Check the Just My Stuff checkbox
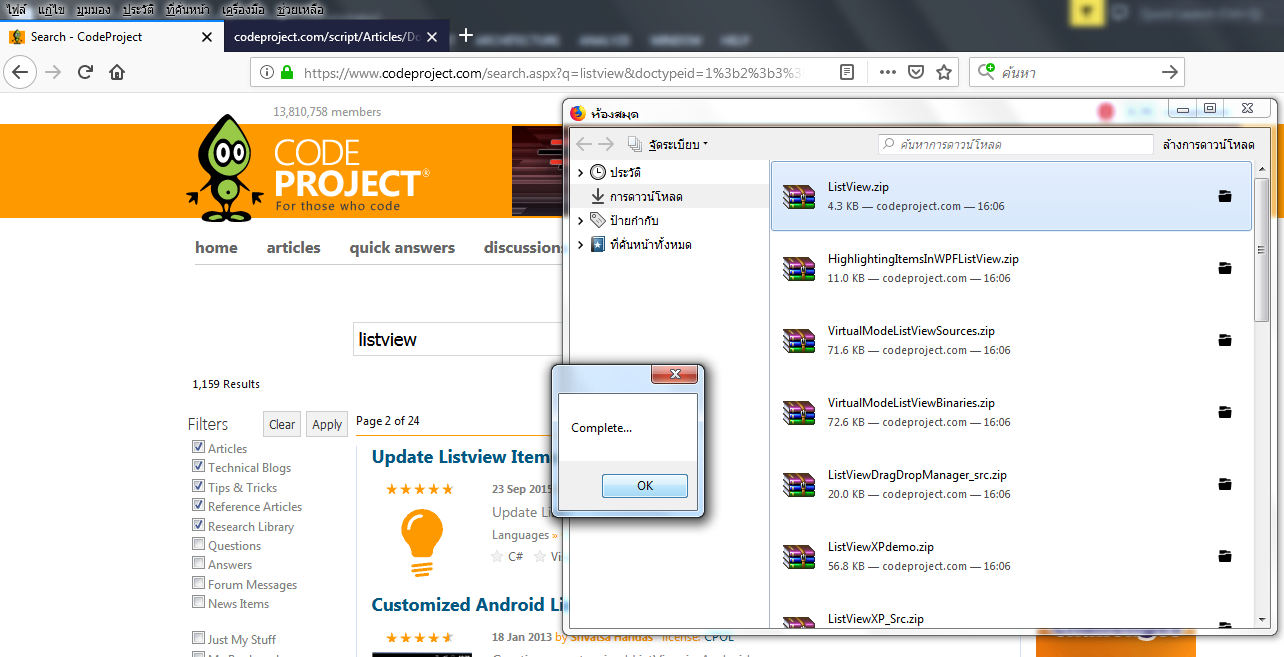Viewport: 1284px width, 657px height. [x=198, y=639]
